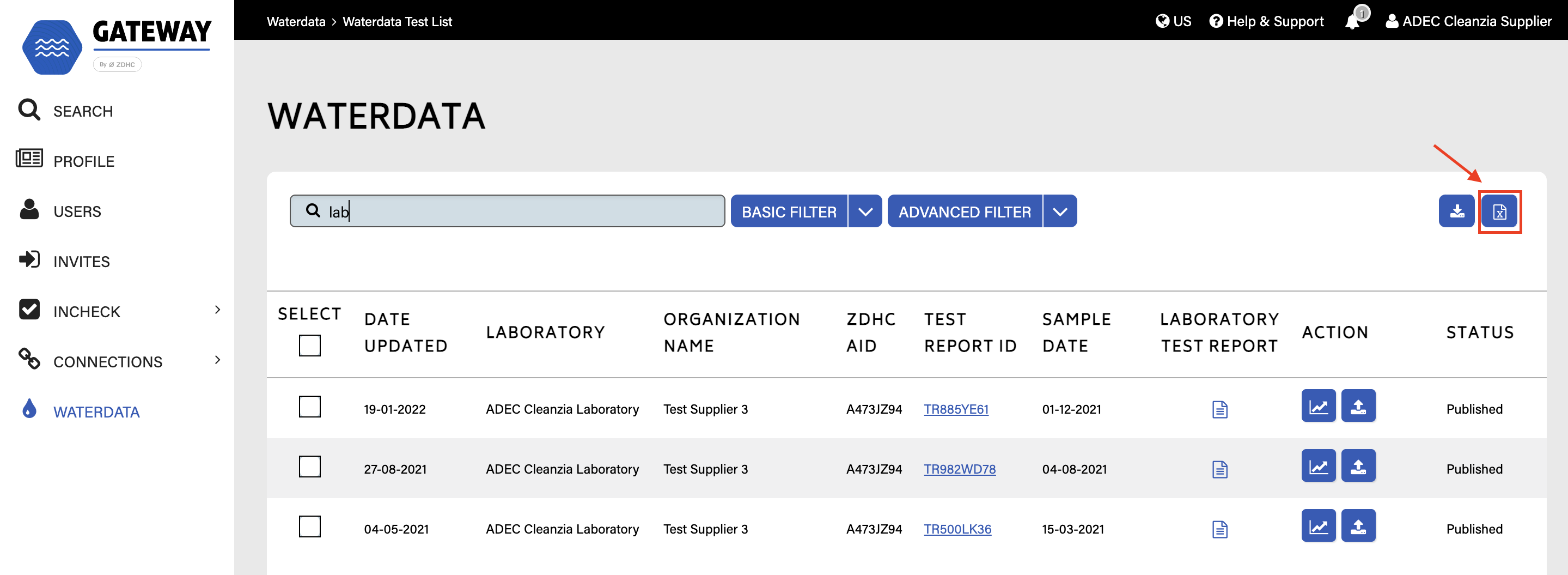Open chart action for TR500LK36 row
1568x575 pixels.
click(x=1319, y=525)
